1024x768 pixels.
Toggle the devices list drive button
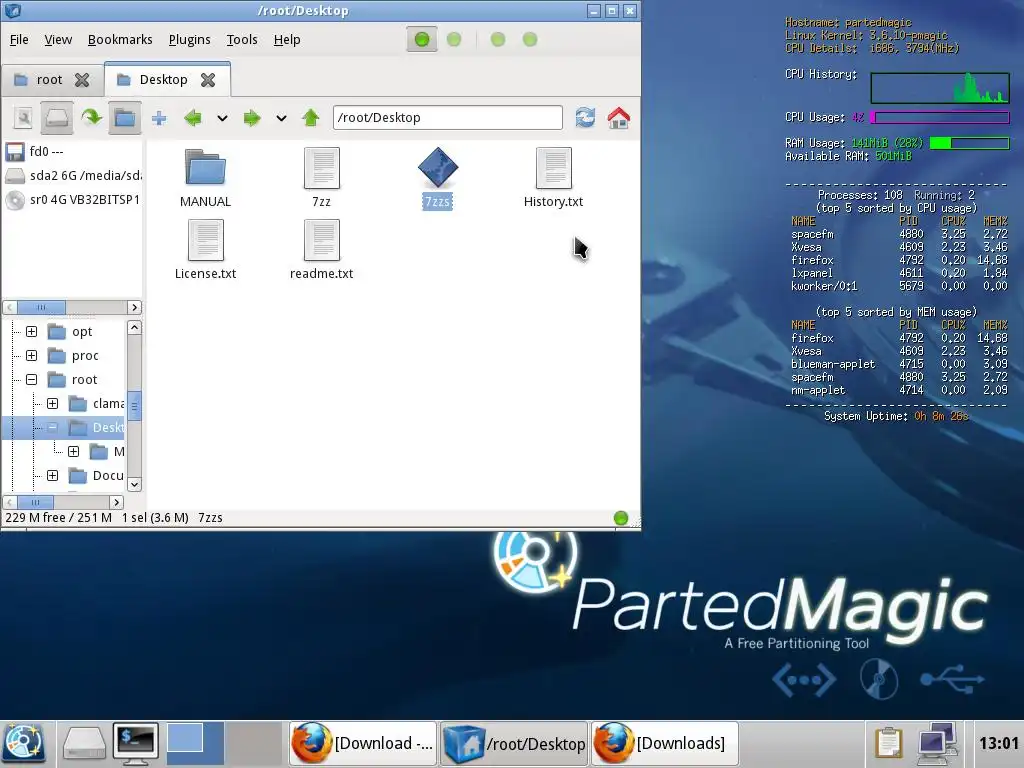pyautogui.click(x=57, y=118)
